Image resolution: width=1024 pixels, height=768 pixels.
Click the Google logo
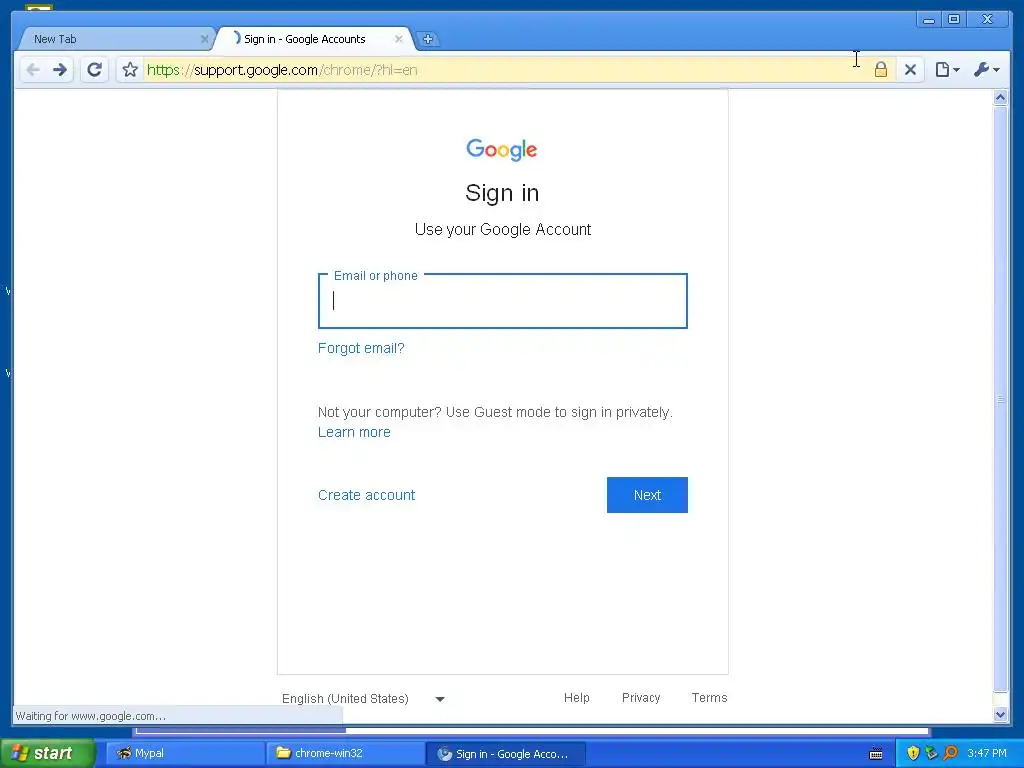(502, 150)
